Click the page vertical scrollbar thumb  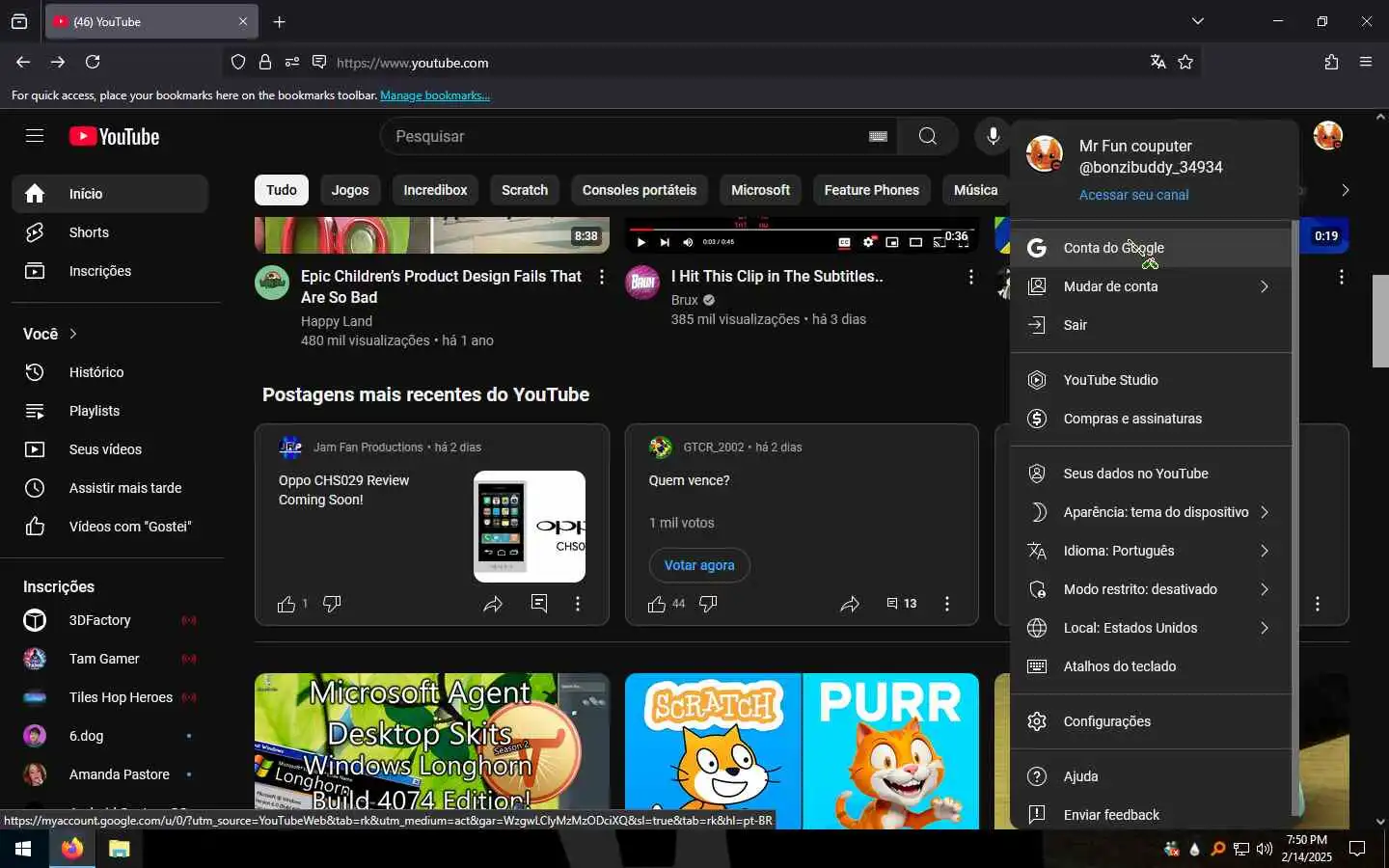[1380, 321]
